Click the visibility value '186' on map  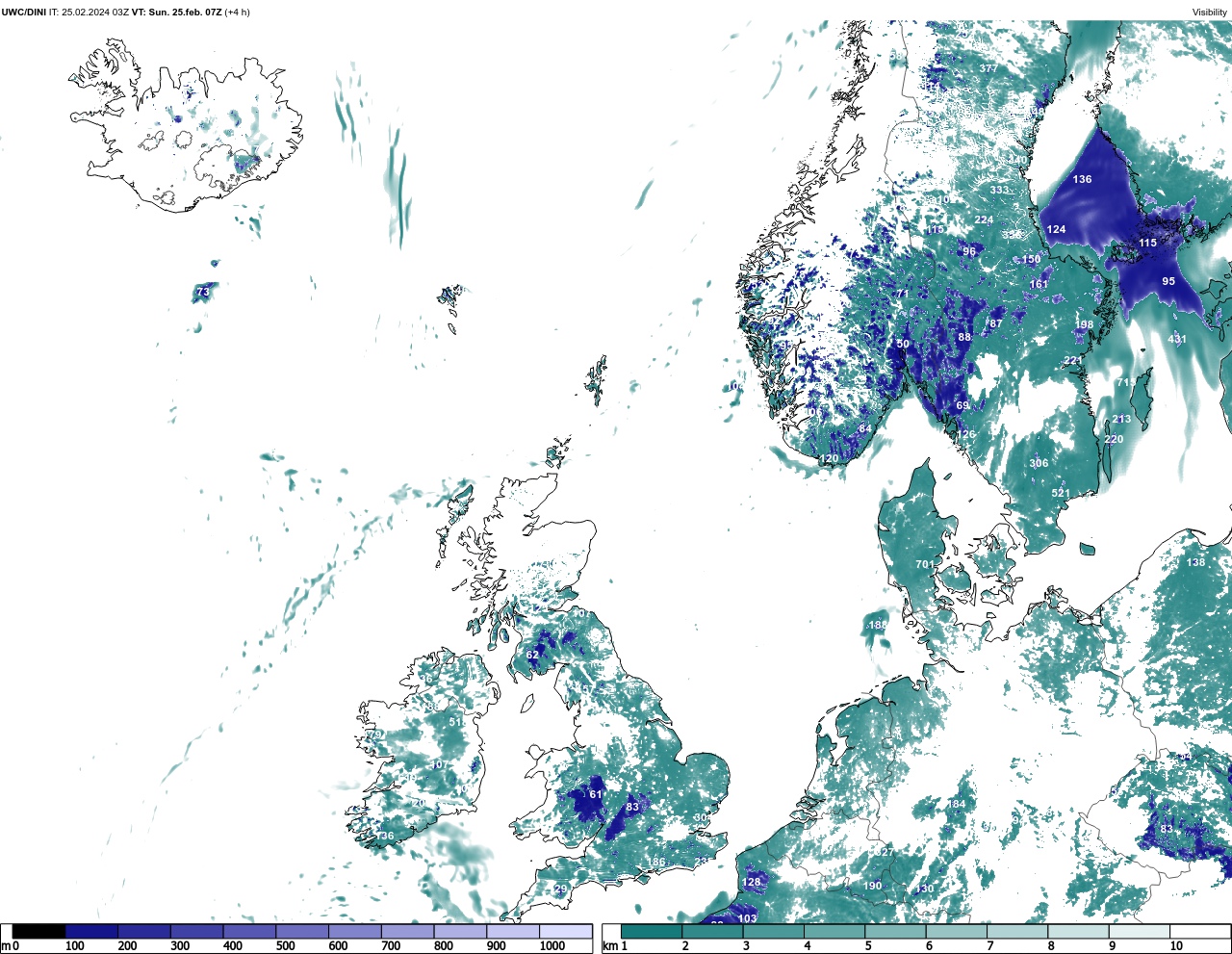tap(655, 863)
